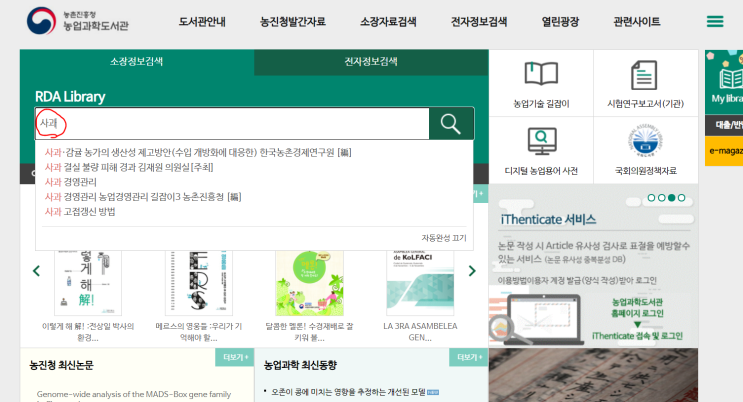Show previous books with left arrow
Viewport: 743px width, 402px height.
tap(36, 271)
